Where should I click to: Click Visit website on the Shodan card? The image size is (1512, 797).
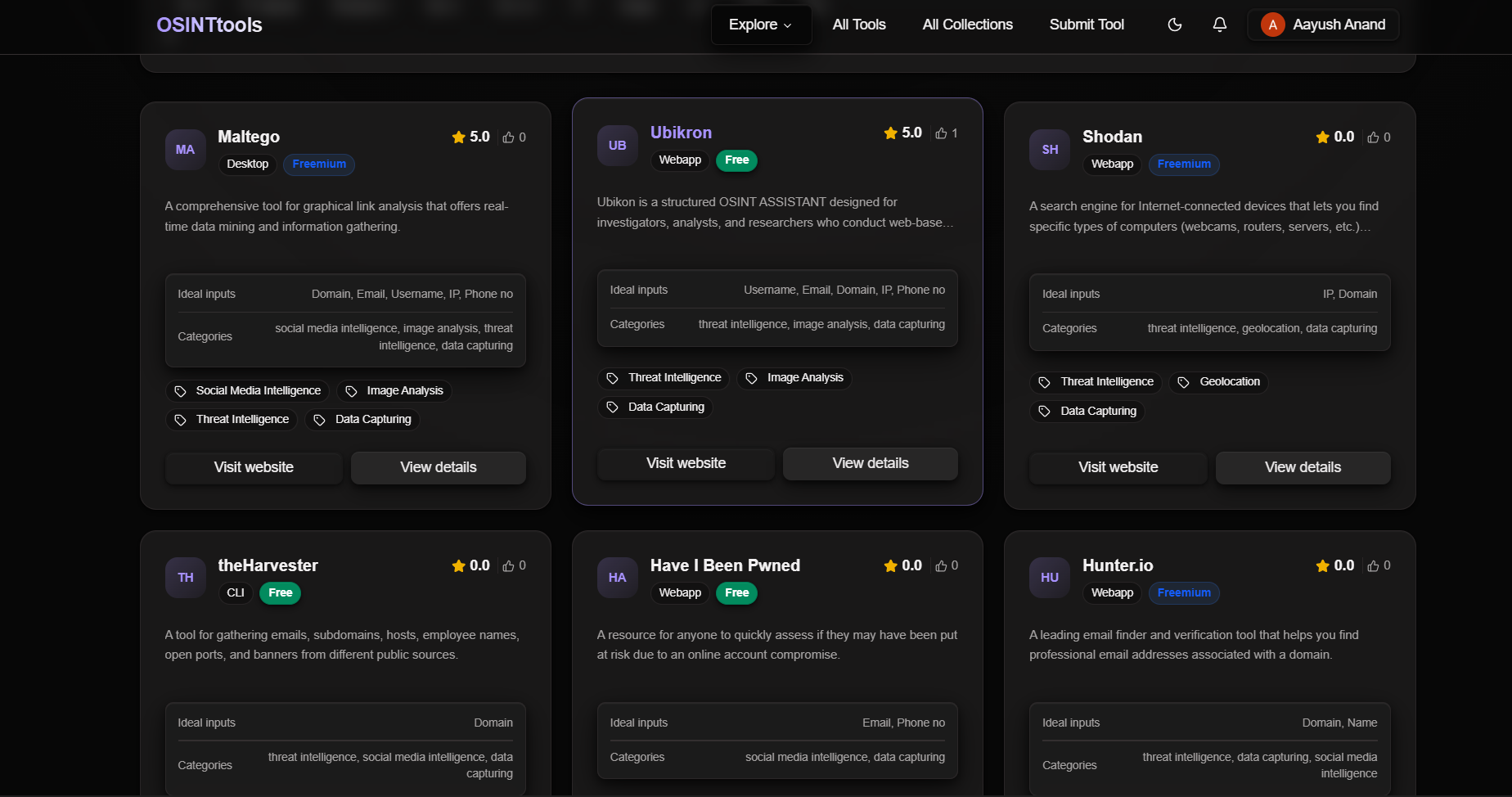tap(1117, 467)
